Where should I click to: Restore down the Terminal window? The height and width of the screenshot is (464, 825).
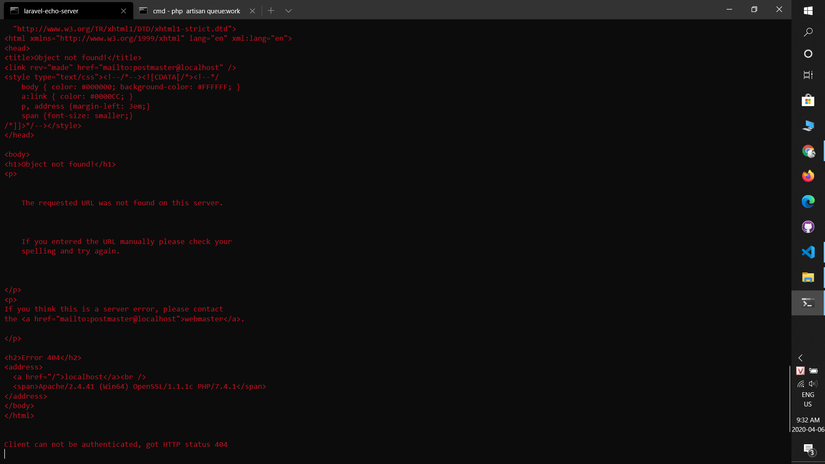coord(754,9)
